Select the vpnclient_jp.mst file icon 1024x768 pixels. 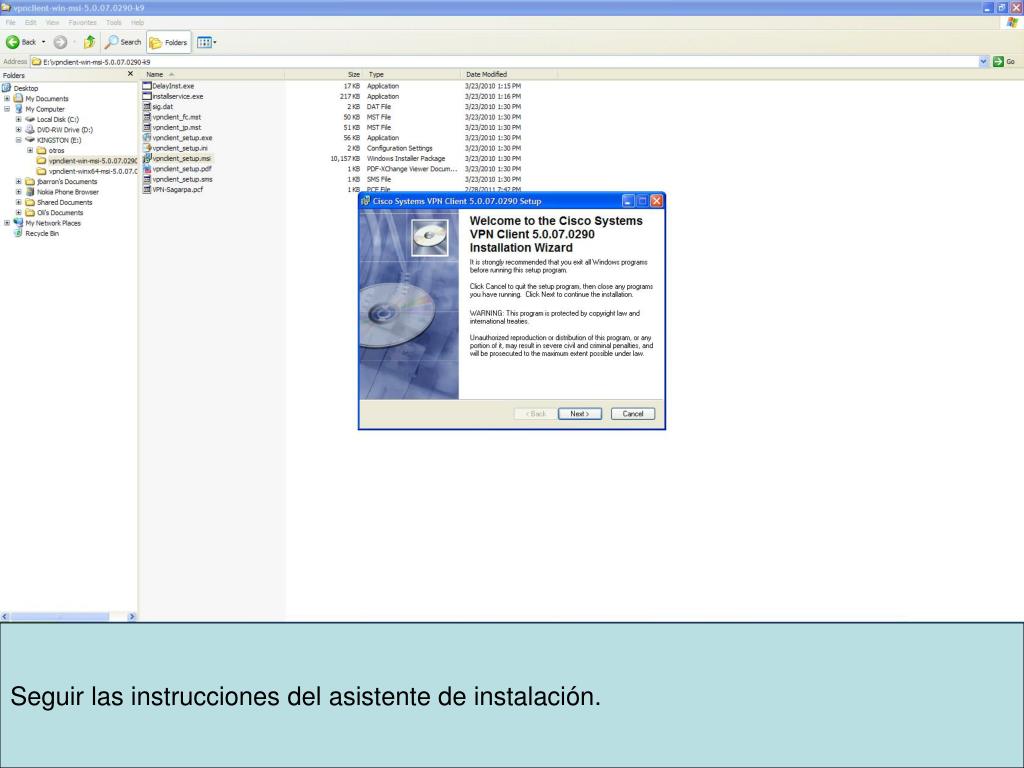point(147,127)
